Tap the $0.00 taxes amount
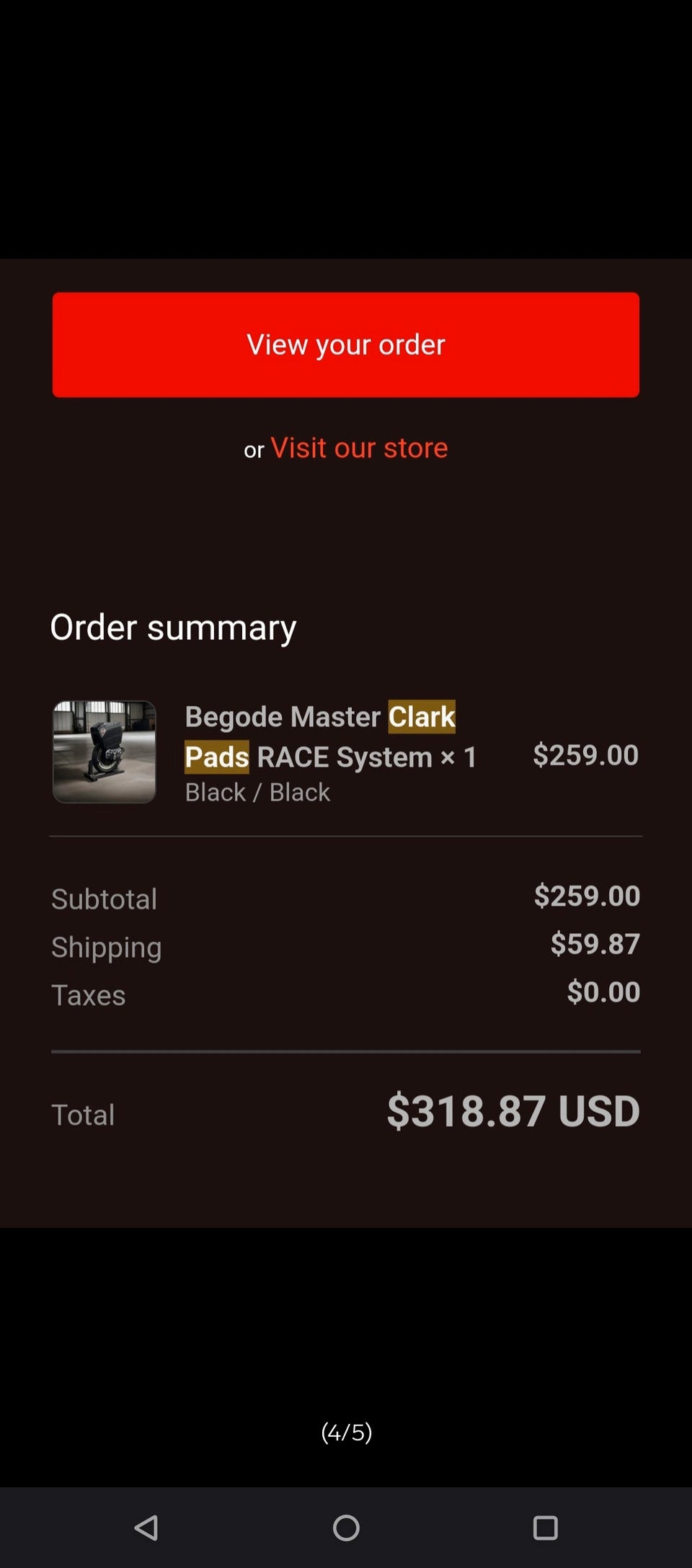The height and width of the screenshot is (1568, 692). point(603,992)
